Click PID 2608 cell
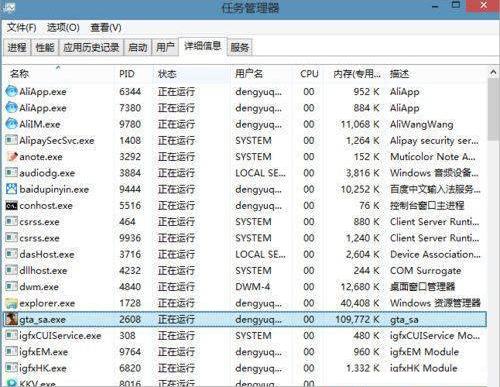The width and height of the screenshot is (500, 387). (130, 319)
